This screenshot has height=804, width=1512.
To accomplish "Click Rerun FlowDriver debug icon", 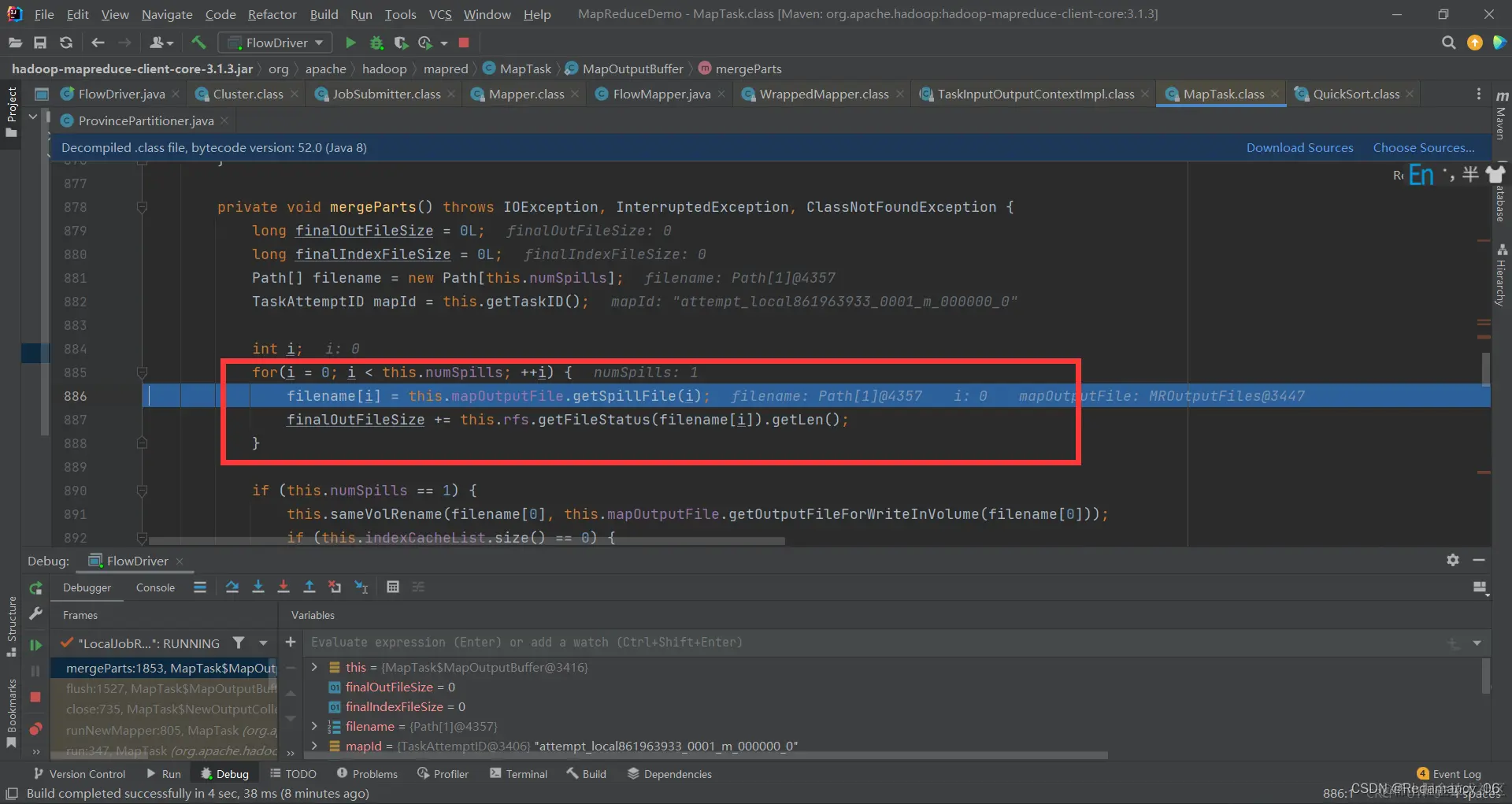I will pyautogui.click(x=35, y=587).
